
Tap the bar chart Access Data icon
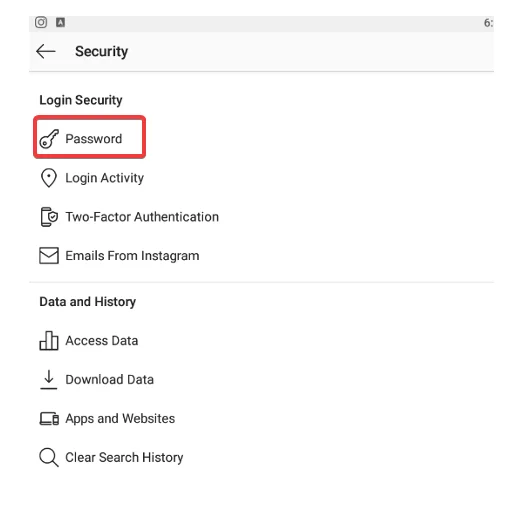pyautogui.click(x=49, y=341)
